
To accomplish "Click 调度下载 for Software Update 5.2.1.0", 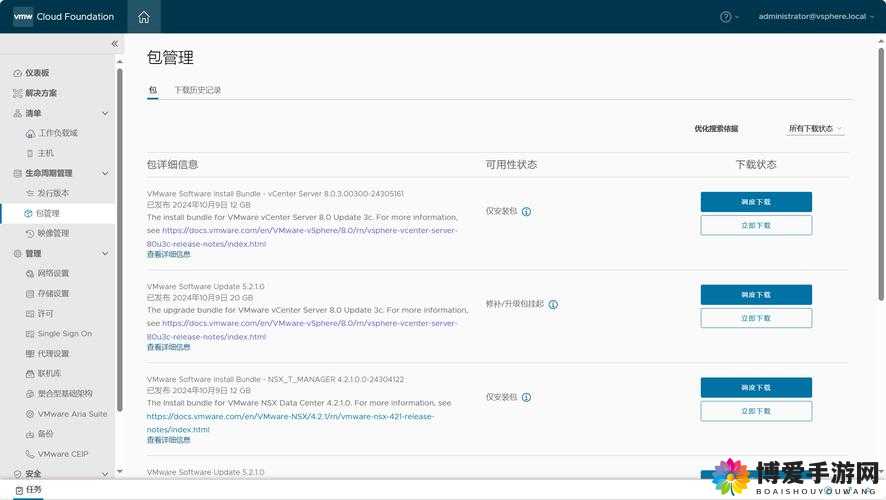I will (x=756, y=294).
